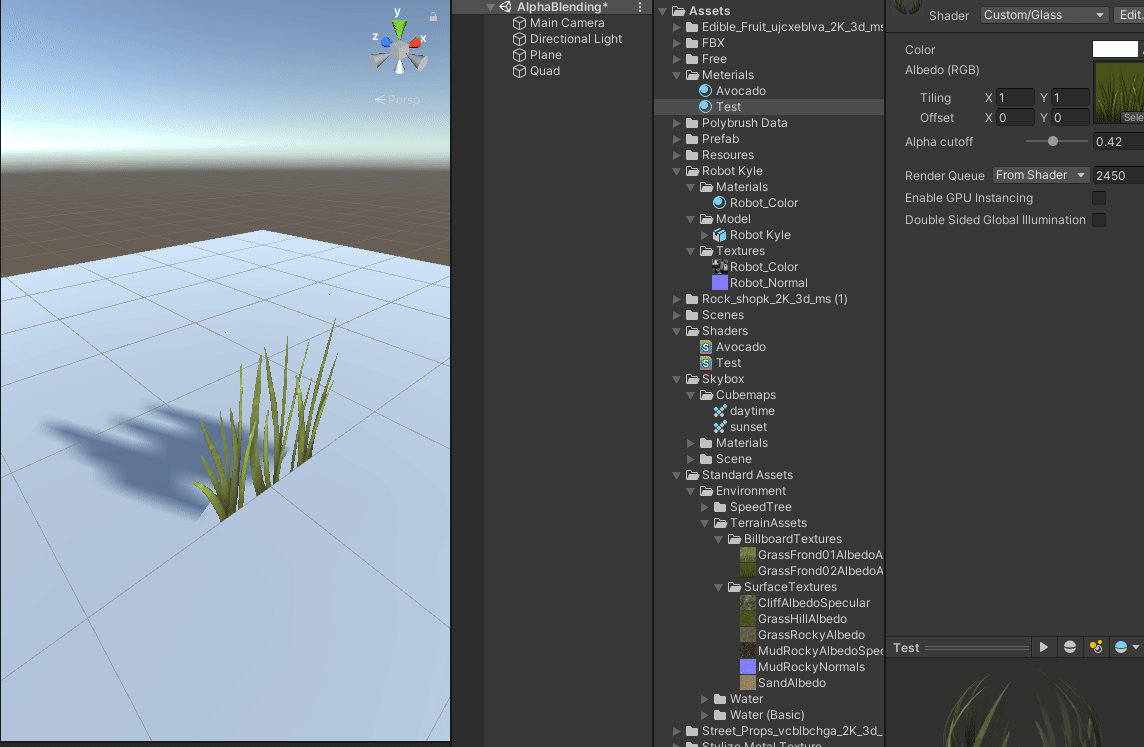Expand the Edible_Fruit folder
Viewport: 1144px width, 747px height.
(677, 27)
